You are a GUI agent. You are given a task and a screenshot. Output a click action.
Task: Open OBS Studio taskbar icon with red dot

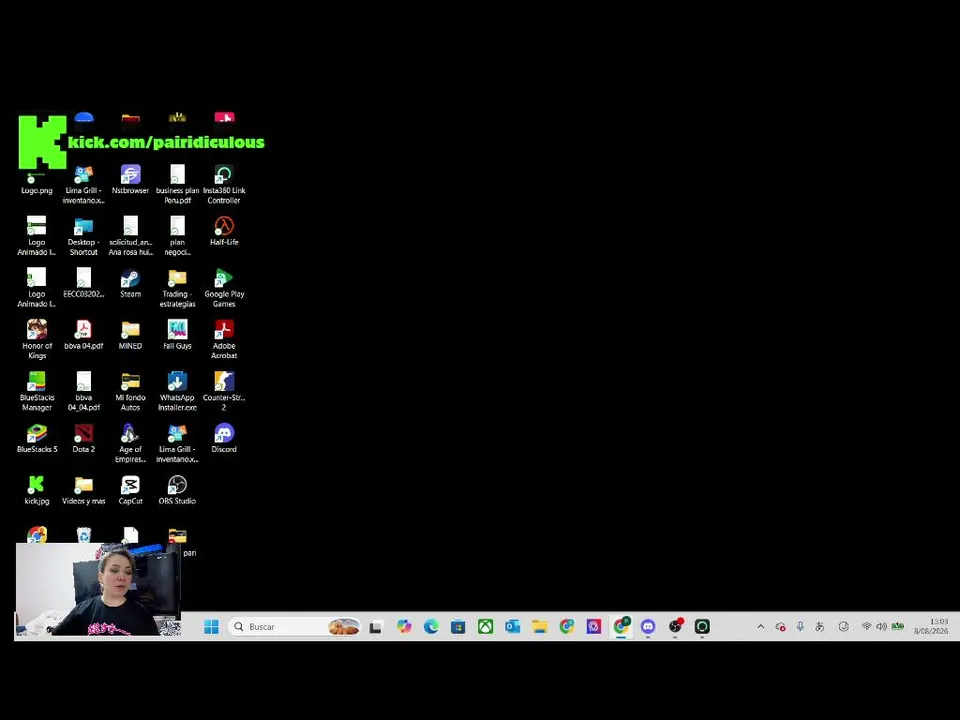click(x=675, y=626)
